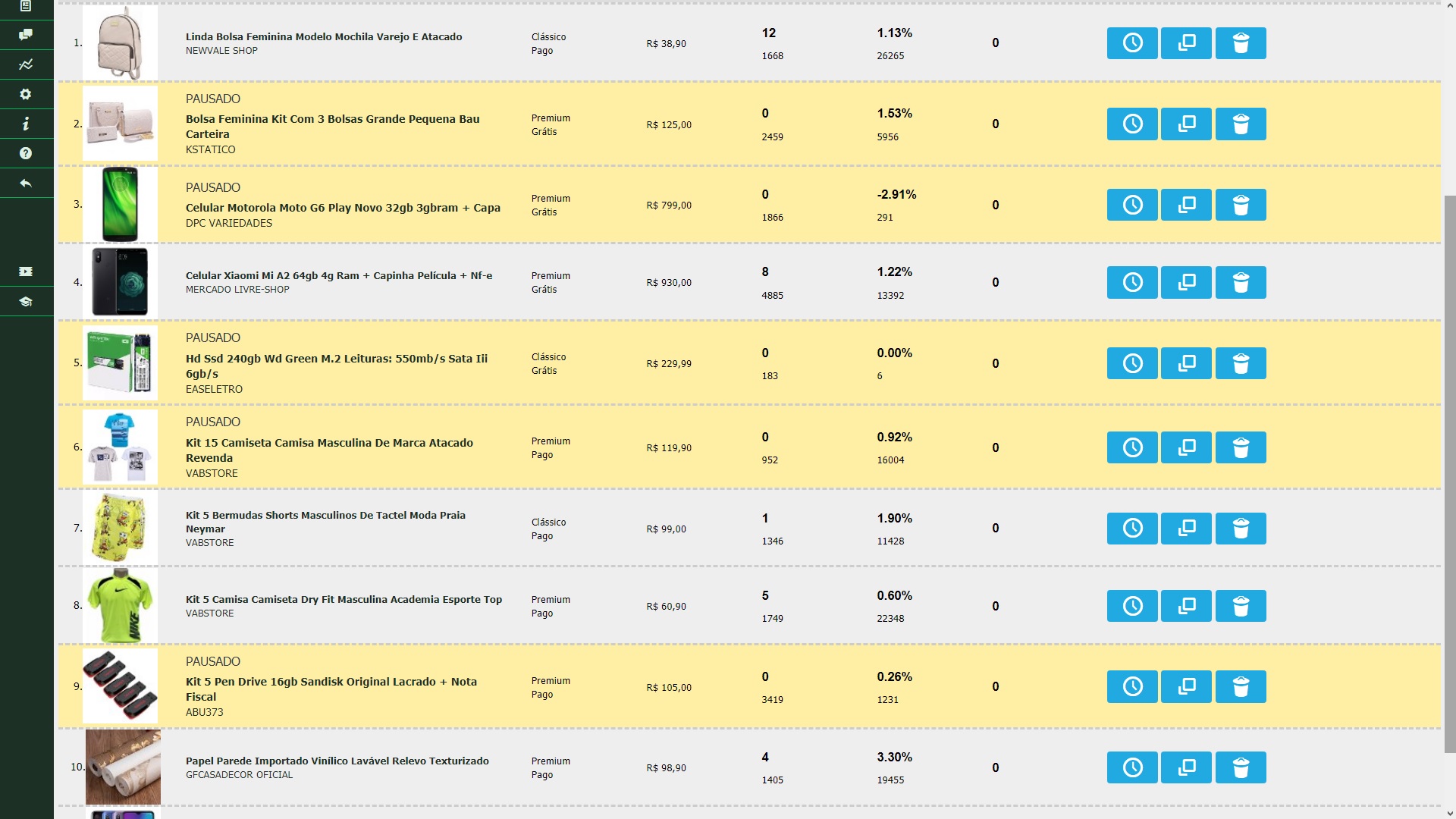View history for Papel Parede Importado listing
The height and width of the screenshot is (819, 1456).
tap(1132, 767)
